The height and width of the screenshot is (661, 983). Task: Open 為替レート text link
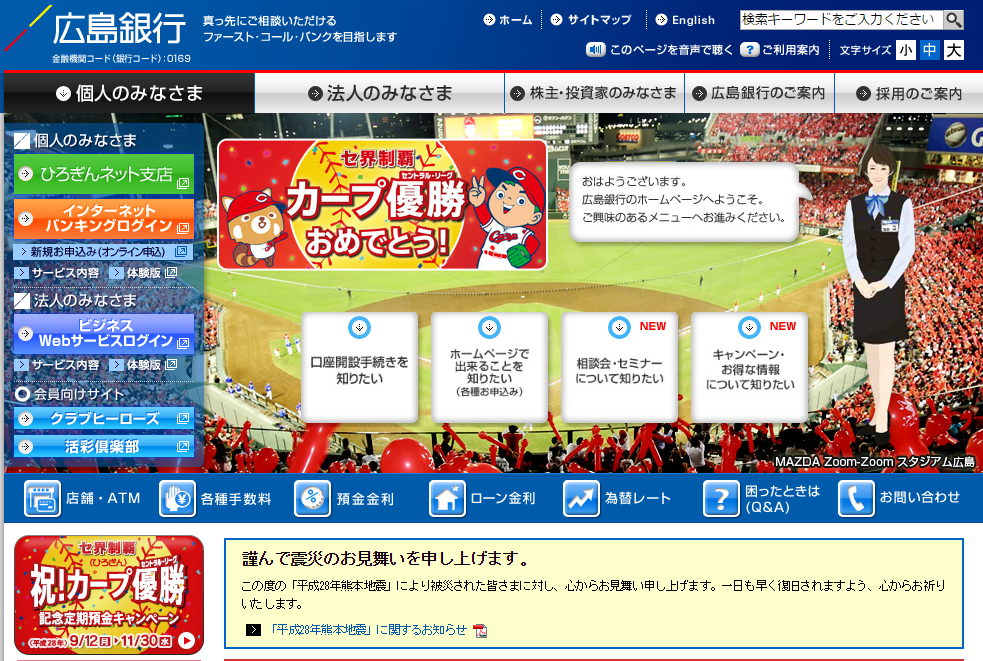(x=638, y=499)
